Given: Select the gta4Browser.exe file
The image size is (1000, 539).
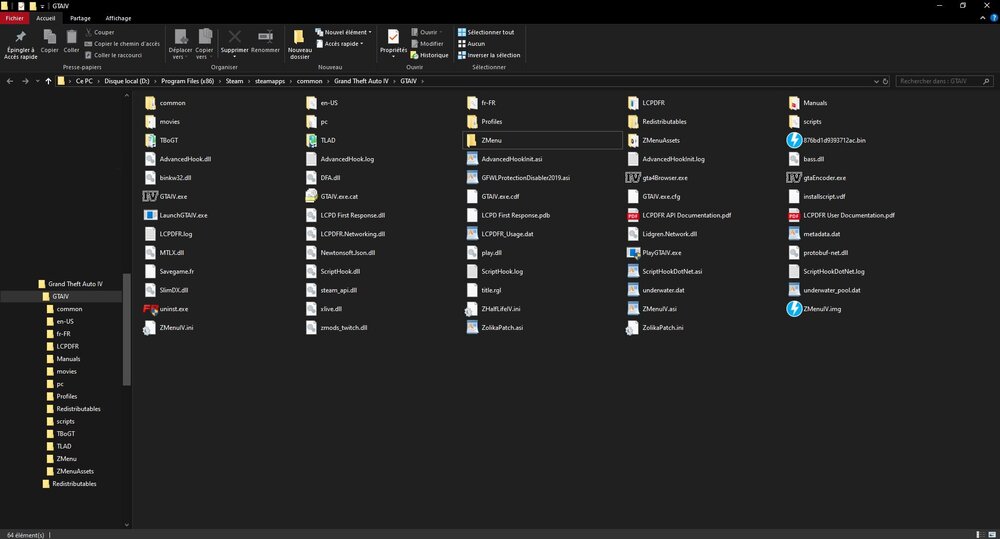Looking at the screenshot, I should click(657, 178).
